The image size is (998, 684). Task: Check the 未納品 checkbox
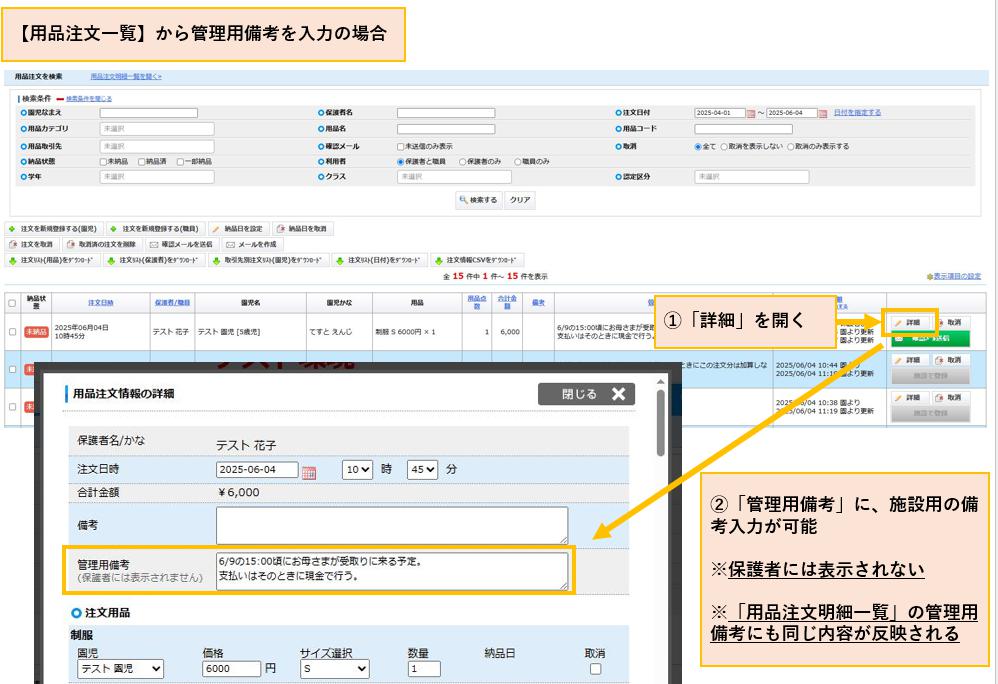[103, 161]
